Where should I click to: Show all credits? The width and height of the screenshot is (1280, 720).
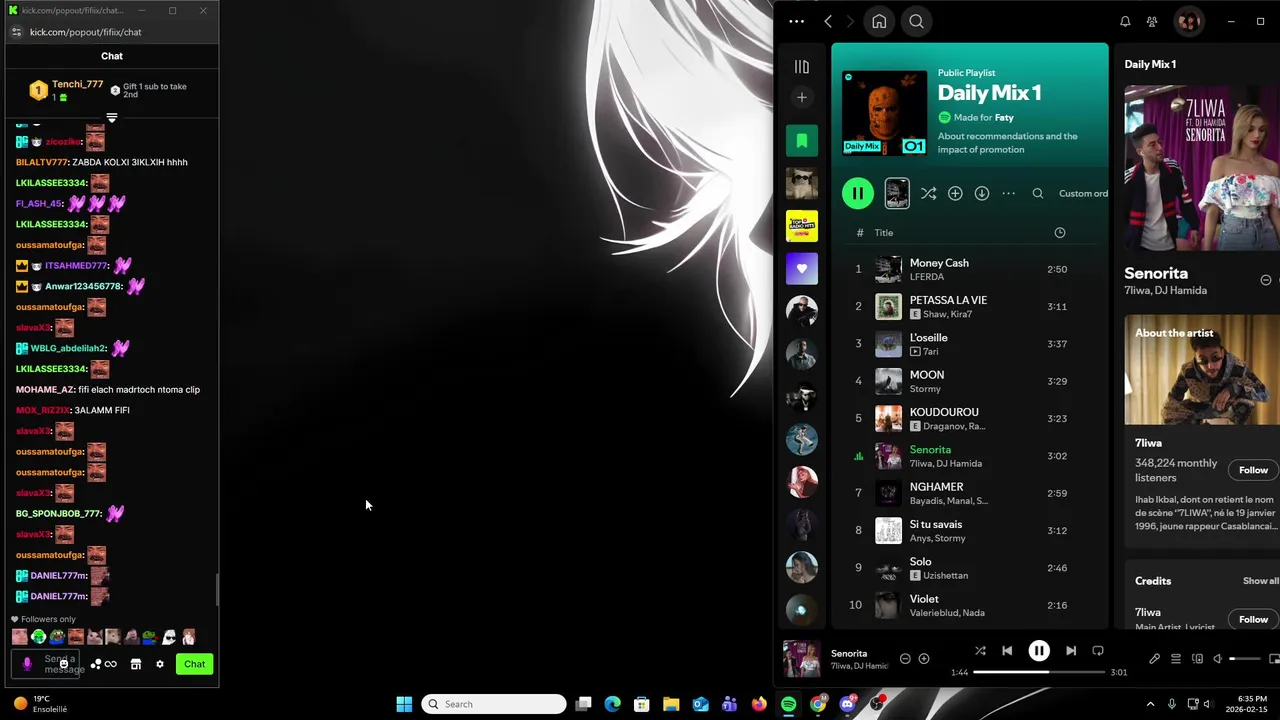[1260, 581]
